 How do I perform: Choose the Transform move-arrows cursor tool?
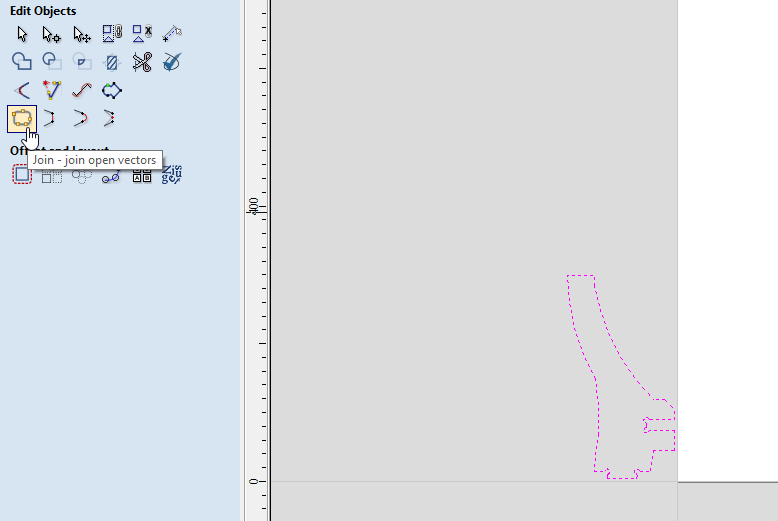pos(81,34)
